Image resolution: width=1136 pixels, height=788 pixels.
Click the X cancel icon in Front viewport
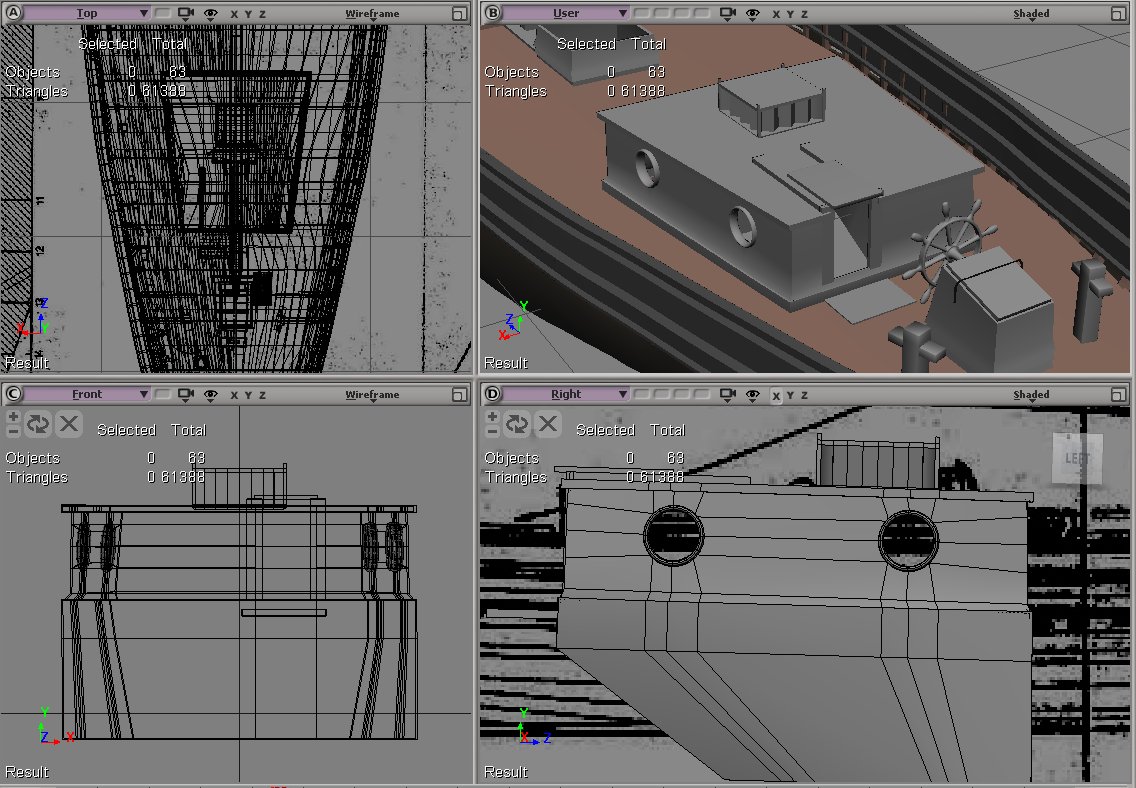coord(68,424)
